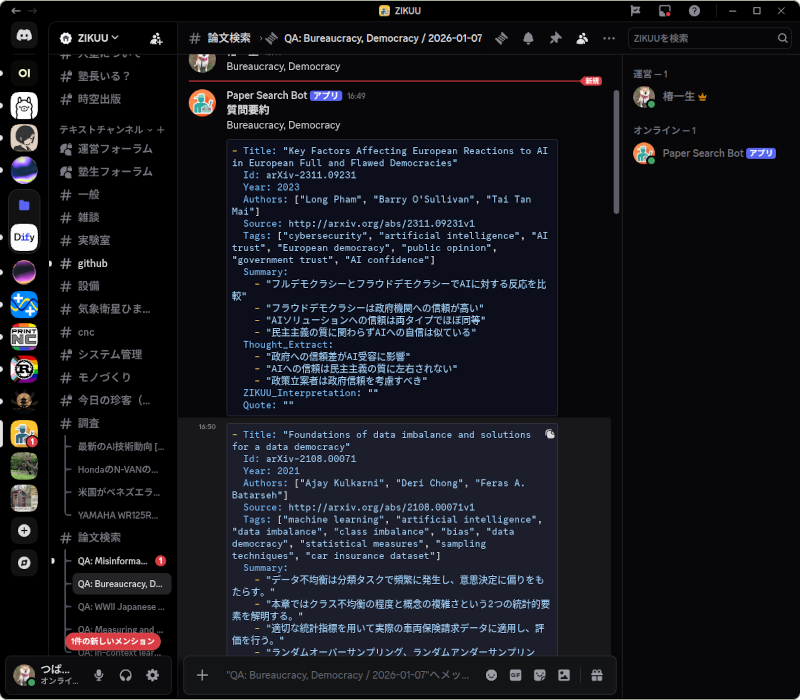The height and width of the screenshot is (700, 800).
Task: Open user settings gear
Action: [x=152, y=675]
